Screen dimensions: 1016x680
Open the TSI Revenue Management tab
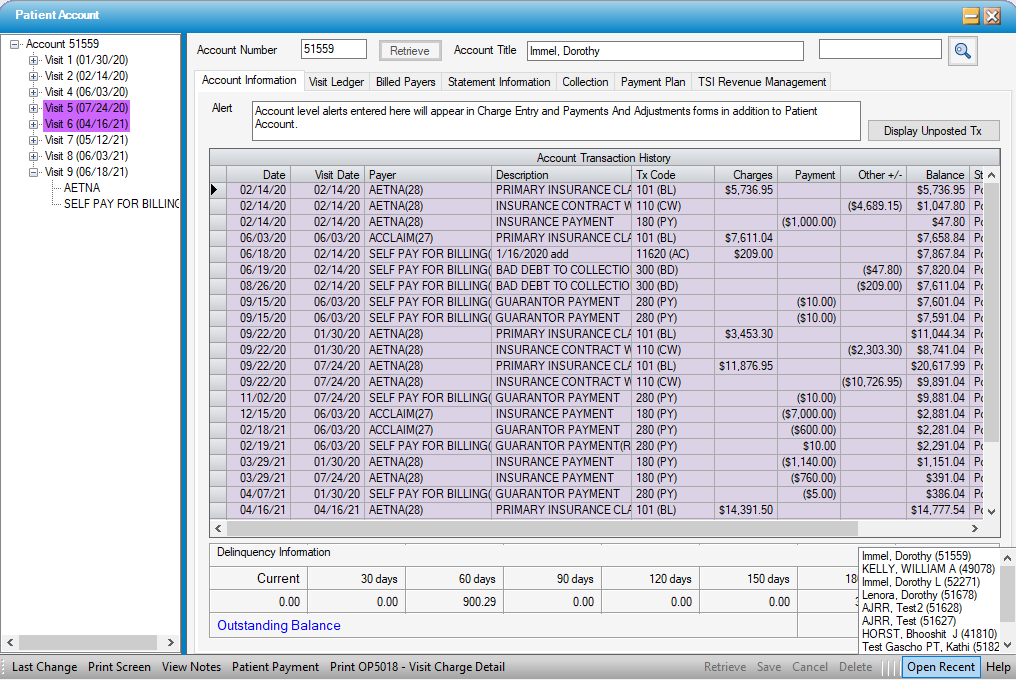762,82
